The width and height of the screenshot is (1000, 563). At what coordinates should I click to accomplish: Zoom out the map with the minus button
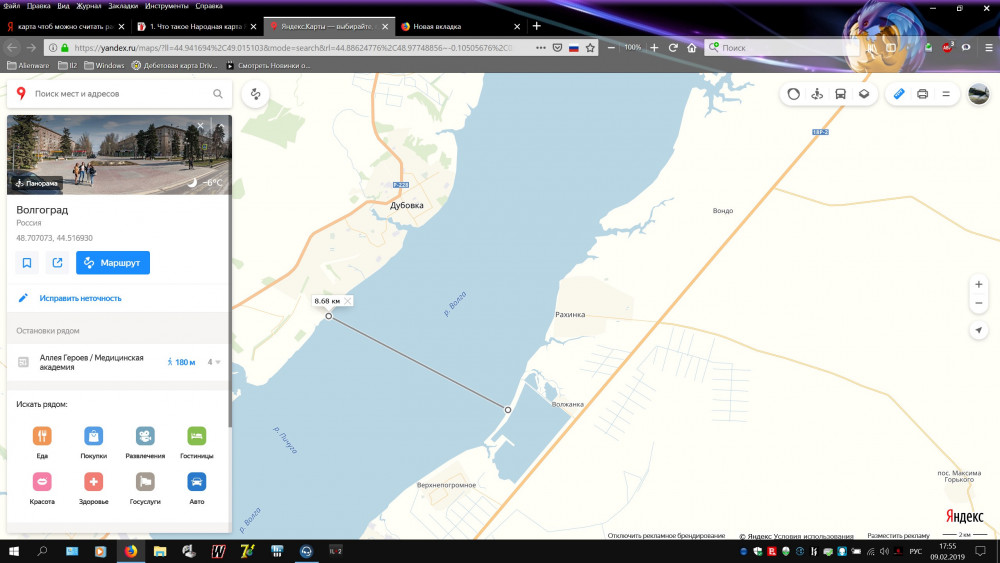tap(978, 303)
